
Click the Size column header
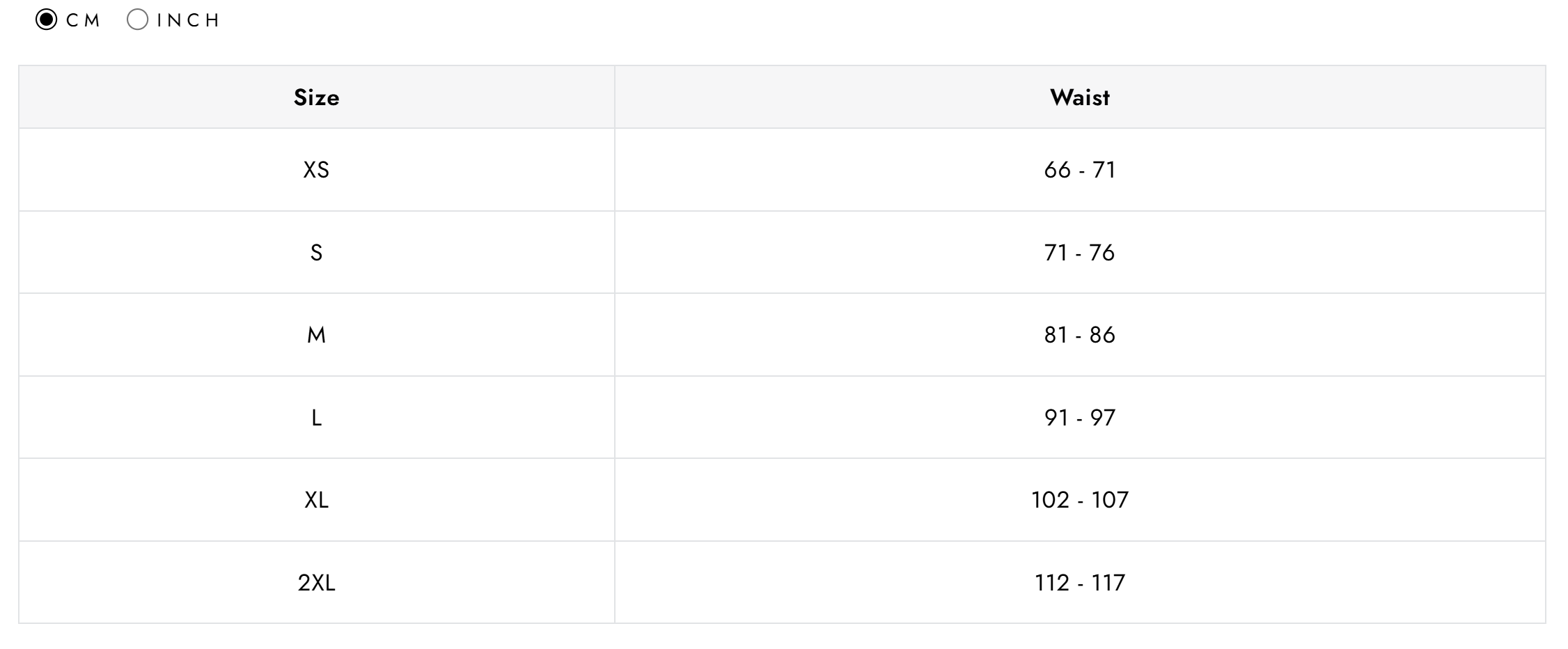coord(316,97)
